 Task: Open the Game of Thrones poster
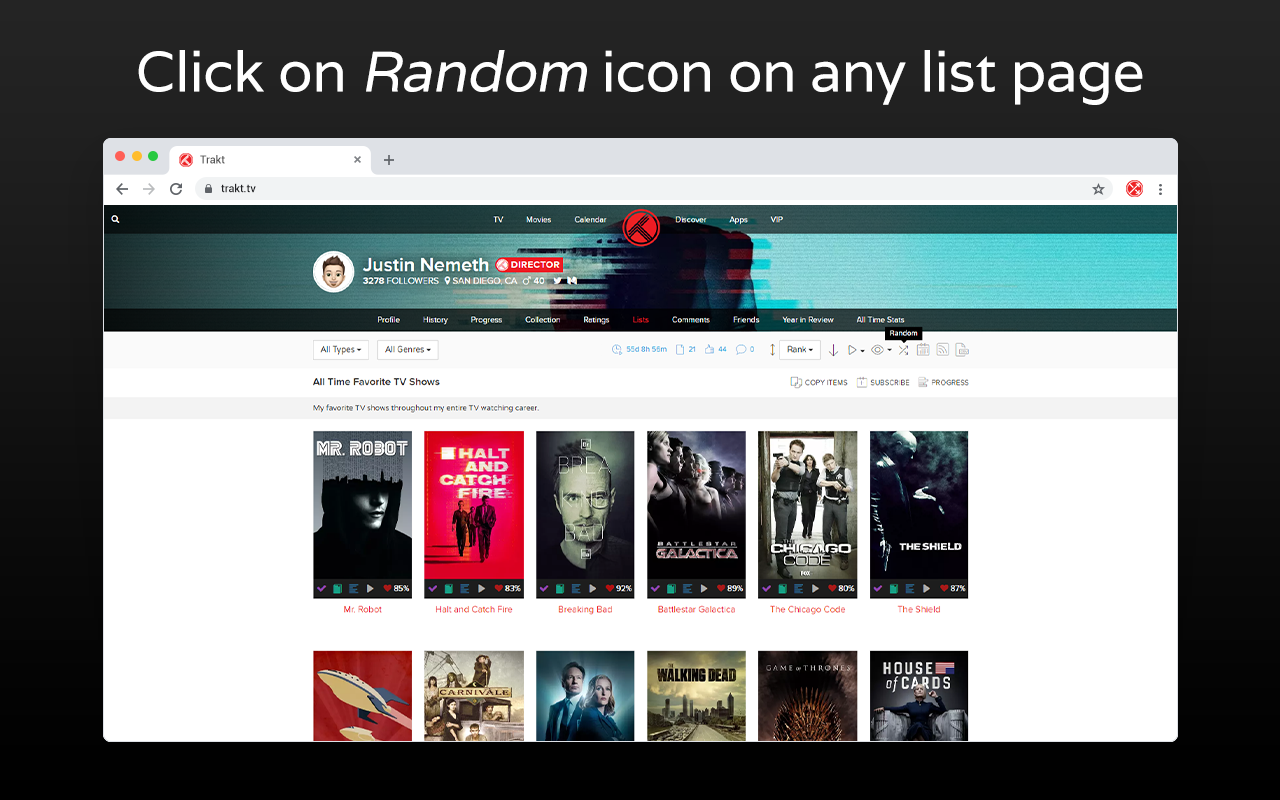808,696
